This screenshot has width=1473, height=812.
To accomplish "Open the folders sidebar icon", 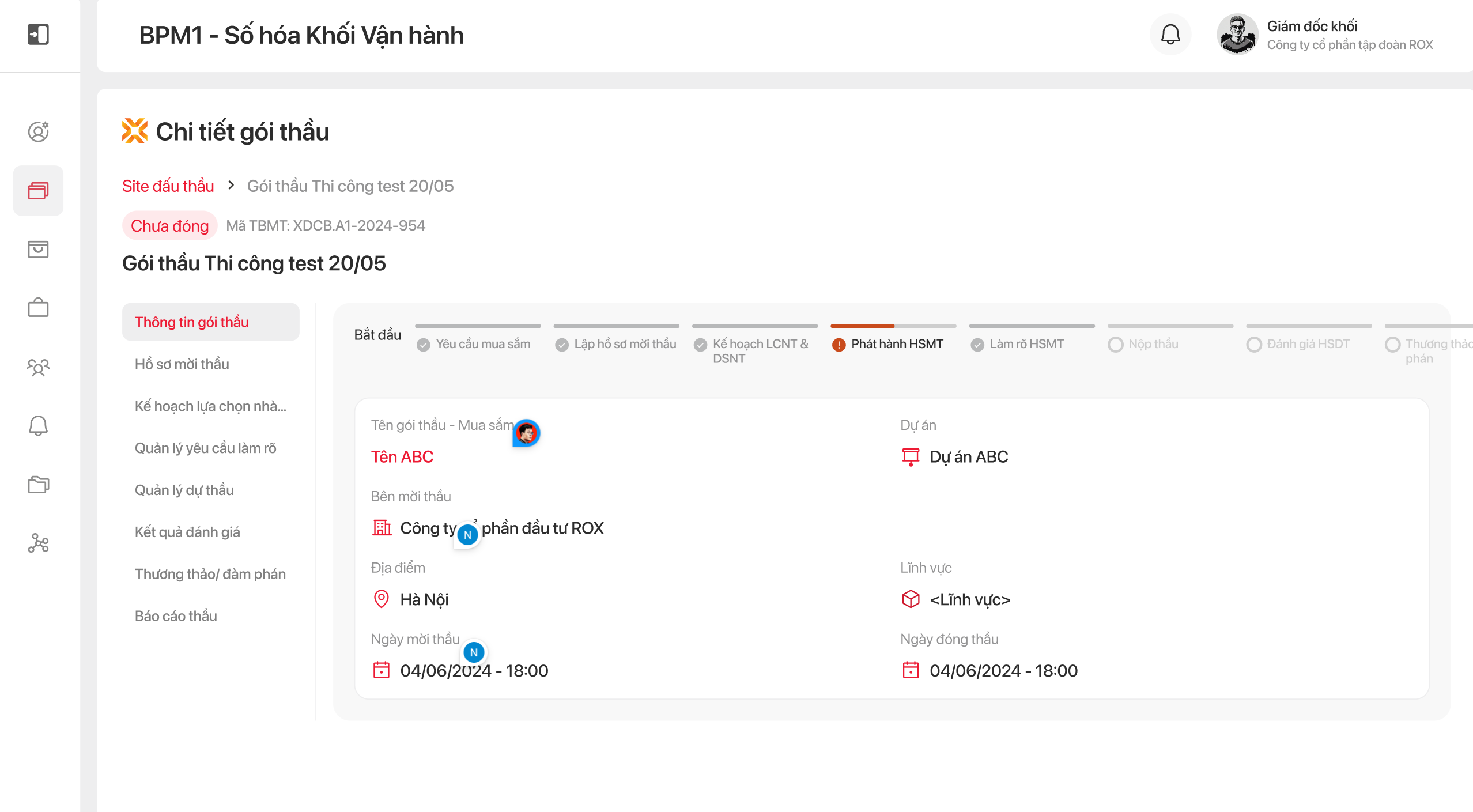I will [x=38, y=484].
